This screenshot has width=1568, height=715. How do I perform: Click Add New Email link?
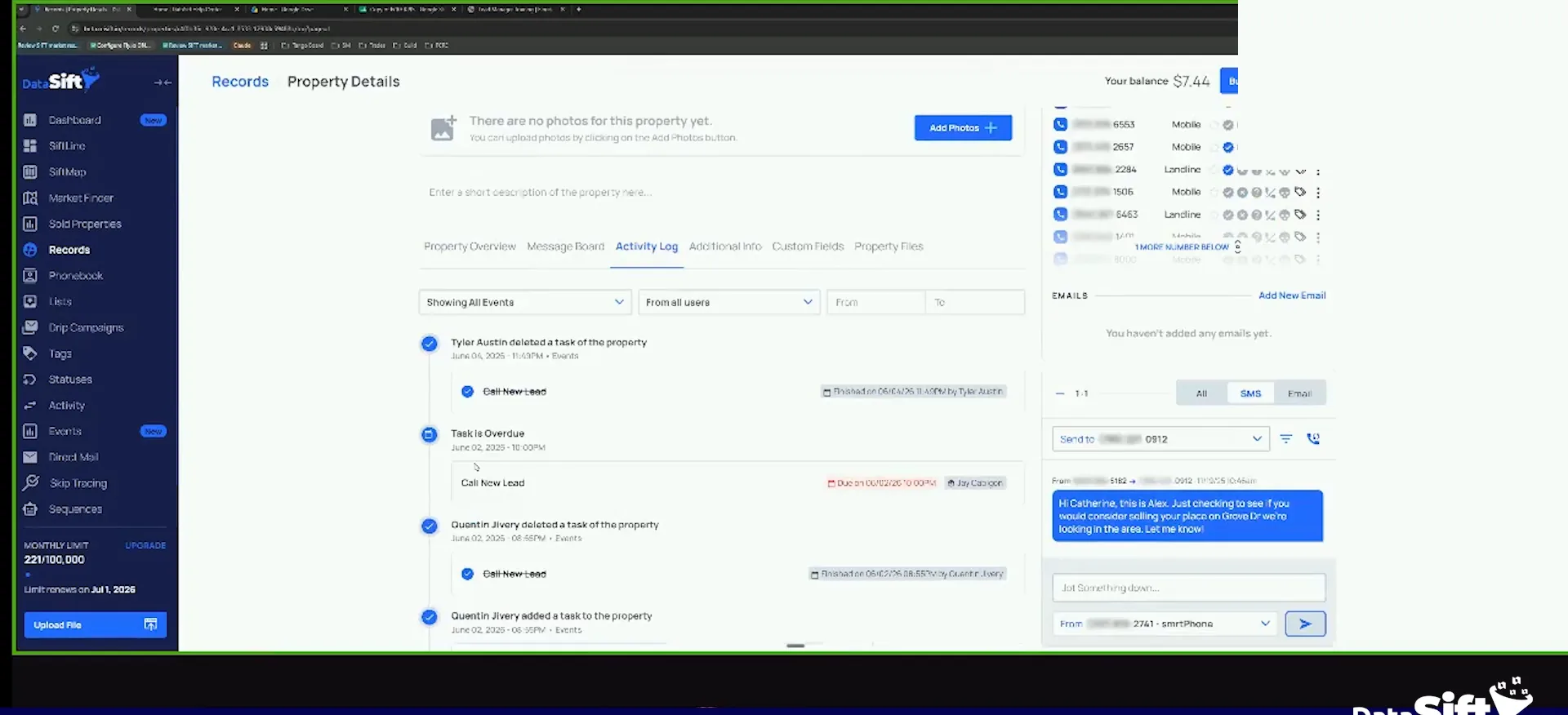point(1292,295)
